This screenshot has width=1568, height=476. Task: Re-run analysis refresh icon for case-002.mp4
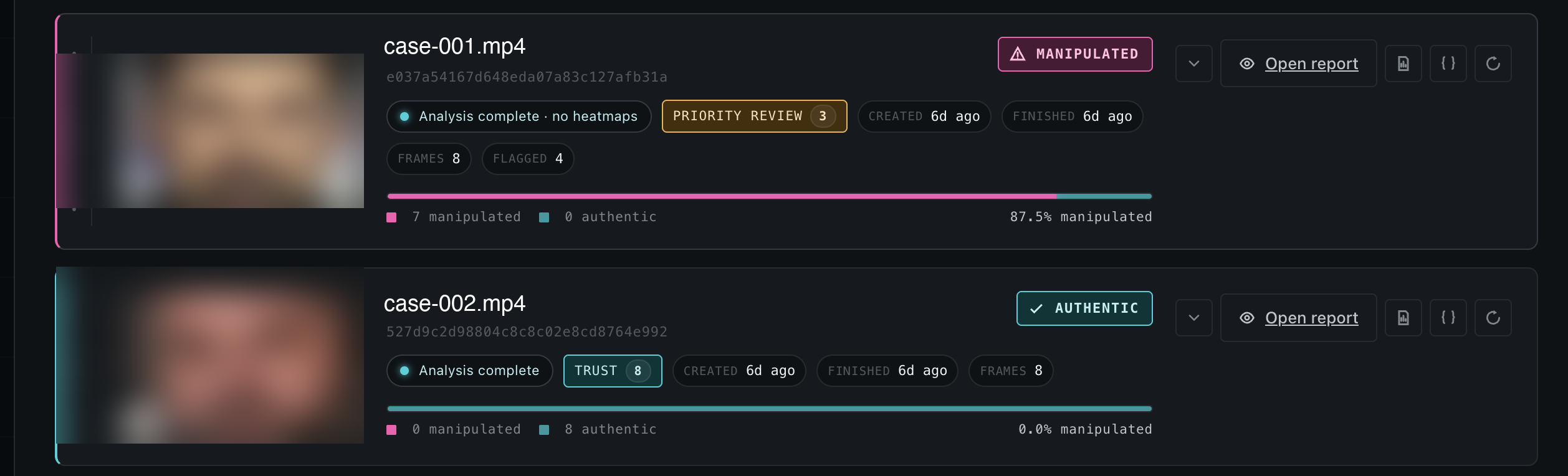1493,318
